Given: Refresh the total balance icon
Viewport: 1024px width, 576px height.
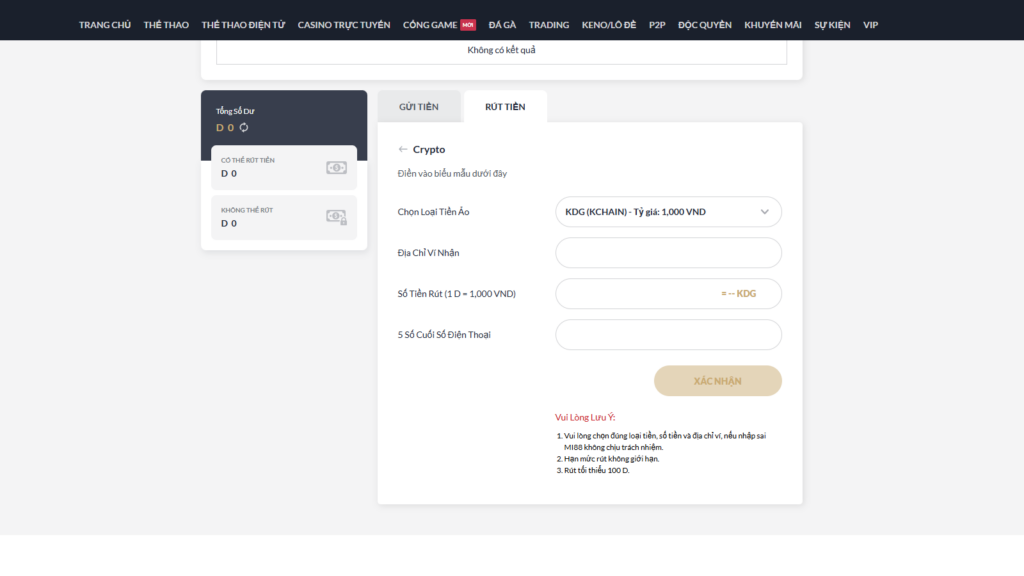Looking at the screenshot, I should [244, 127].
